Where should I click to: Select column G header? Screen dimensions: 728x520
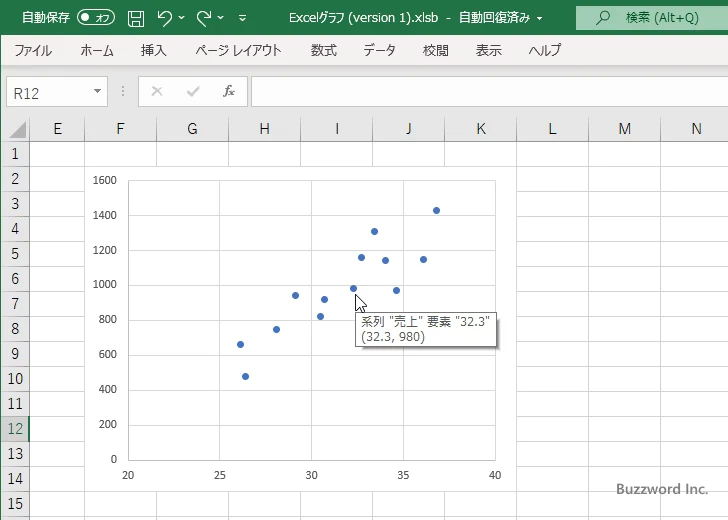[x=192, y=129]
